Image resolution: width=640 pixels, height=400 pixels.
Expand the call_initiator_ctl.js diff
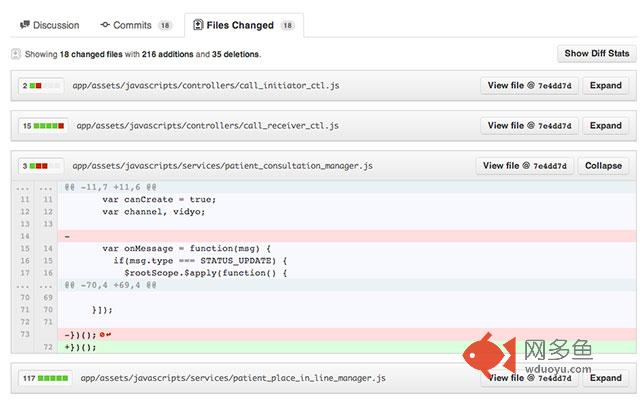point(605,86)
